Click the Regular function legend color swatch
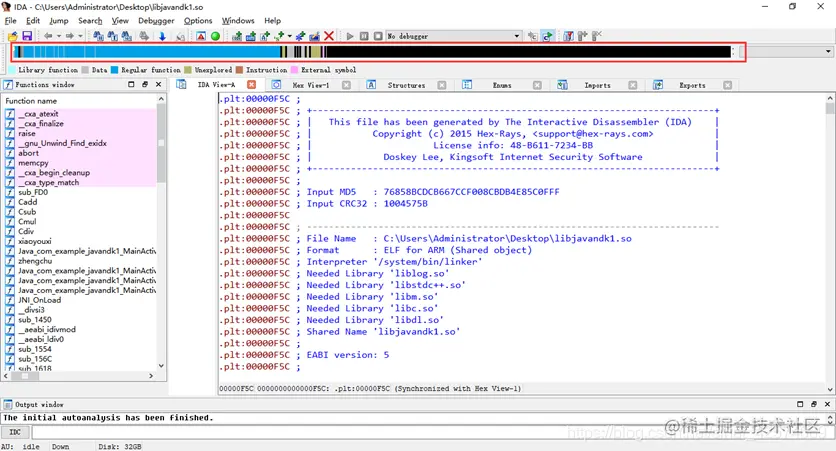 click(114, 70)
